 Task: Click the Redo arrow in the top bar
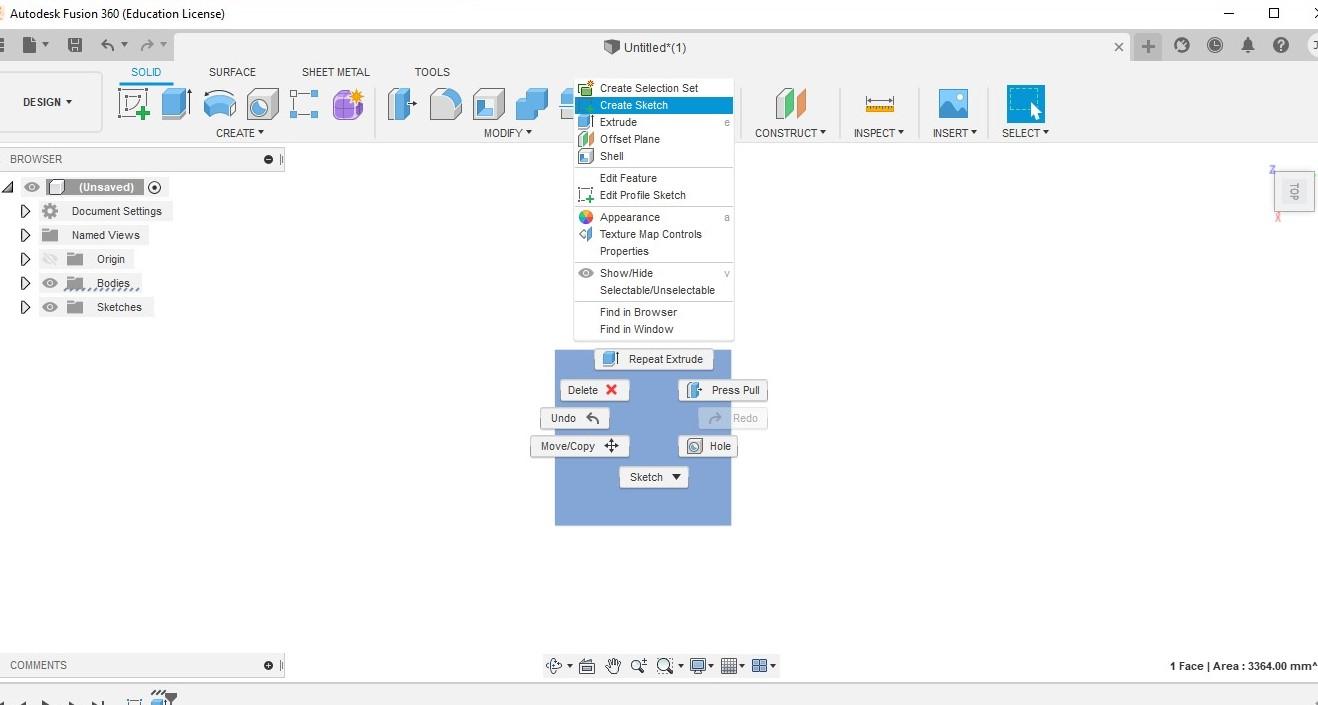tap(147, 45)
